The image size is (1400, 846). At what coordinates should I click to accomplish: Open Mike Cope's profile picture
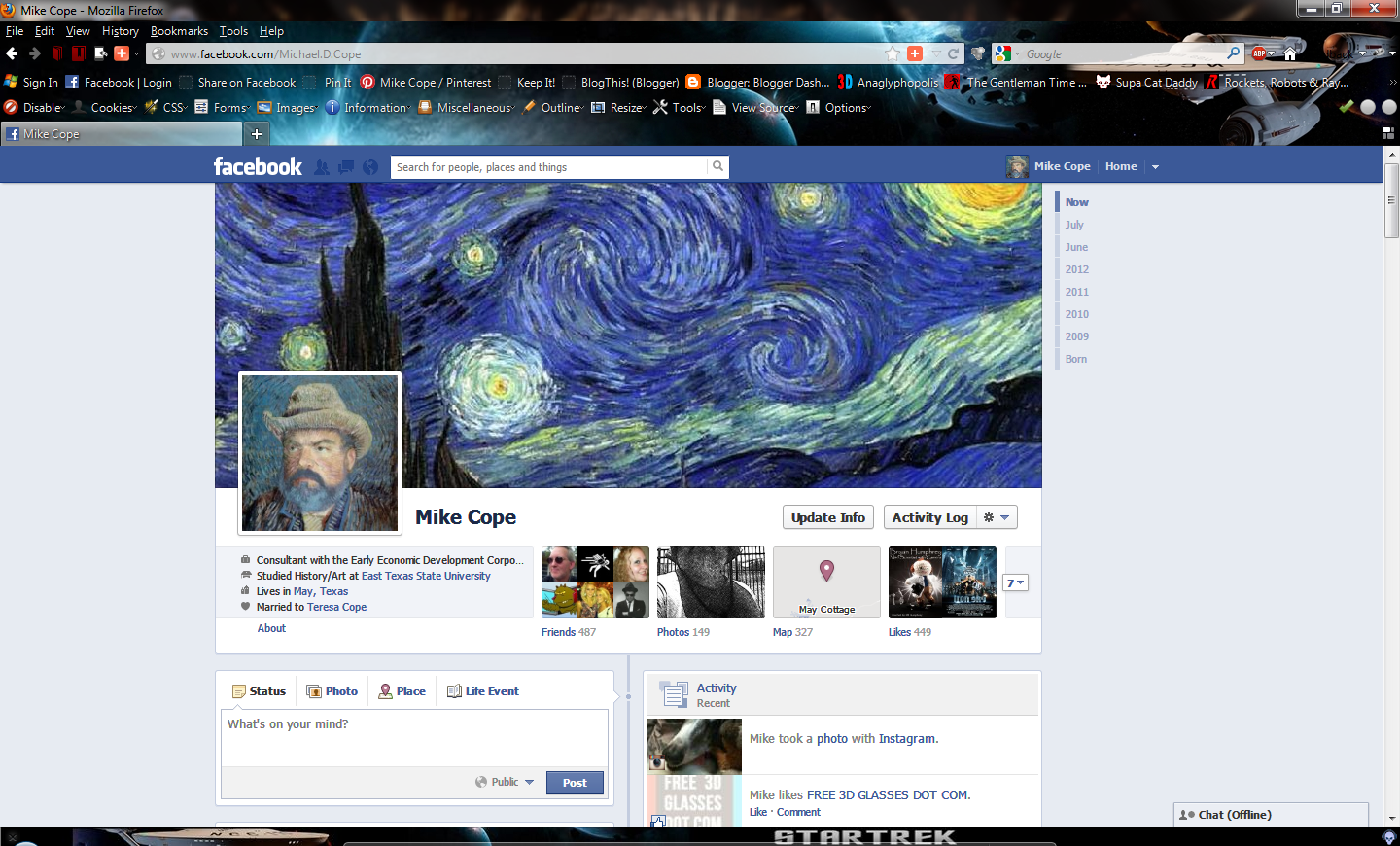tap(319, 453)
